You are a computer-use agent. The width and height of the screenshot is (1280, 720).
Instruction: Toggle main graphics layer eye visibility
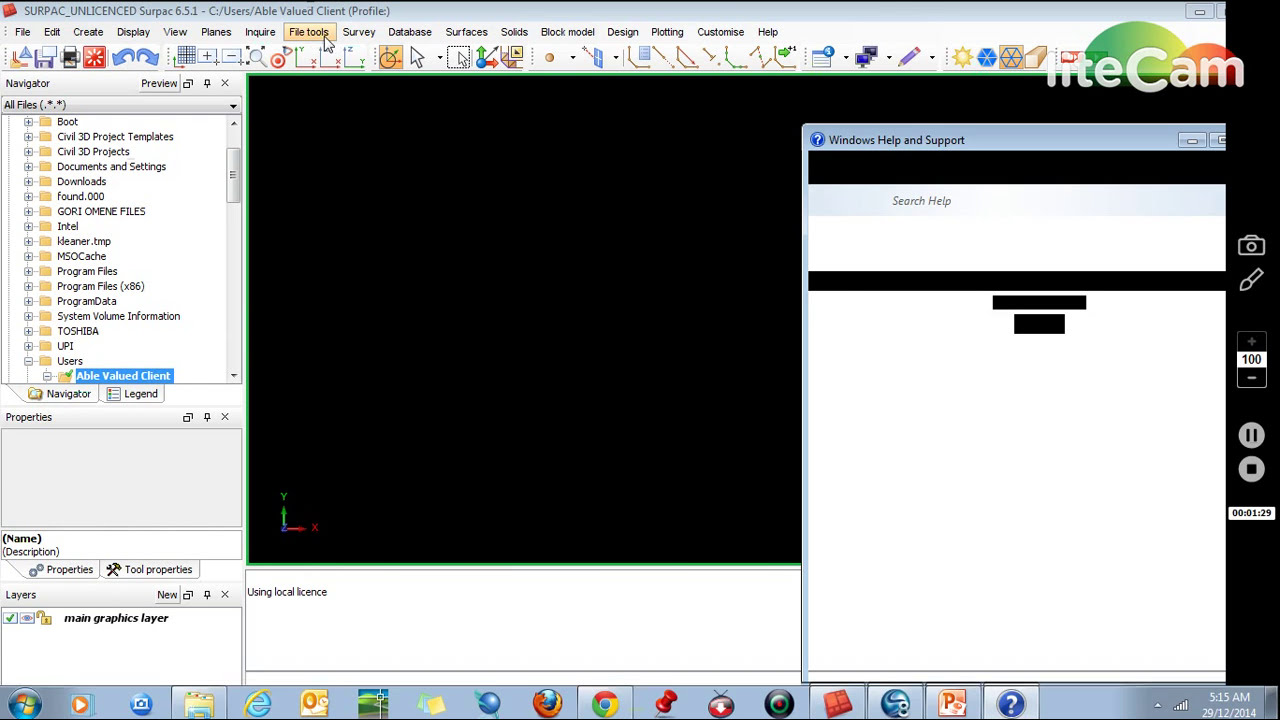click(27, 618)
